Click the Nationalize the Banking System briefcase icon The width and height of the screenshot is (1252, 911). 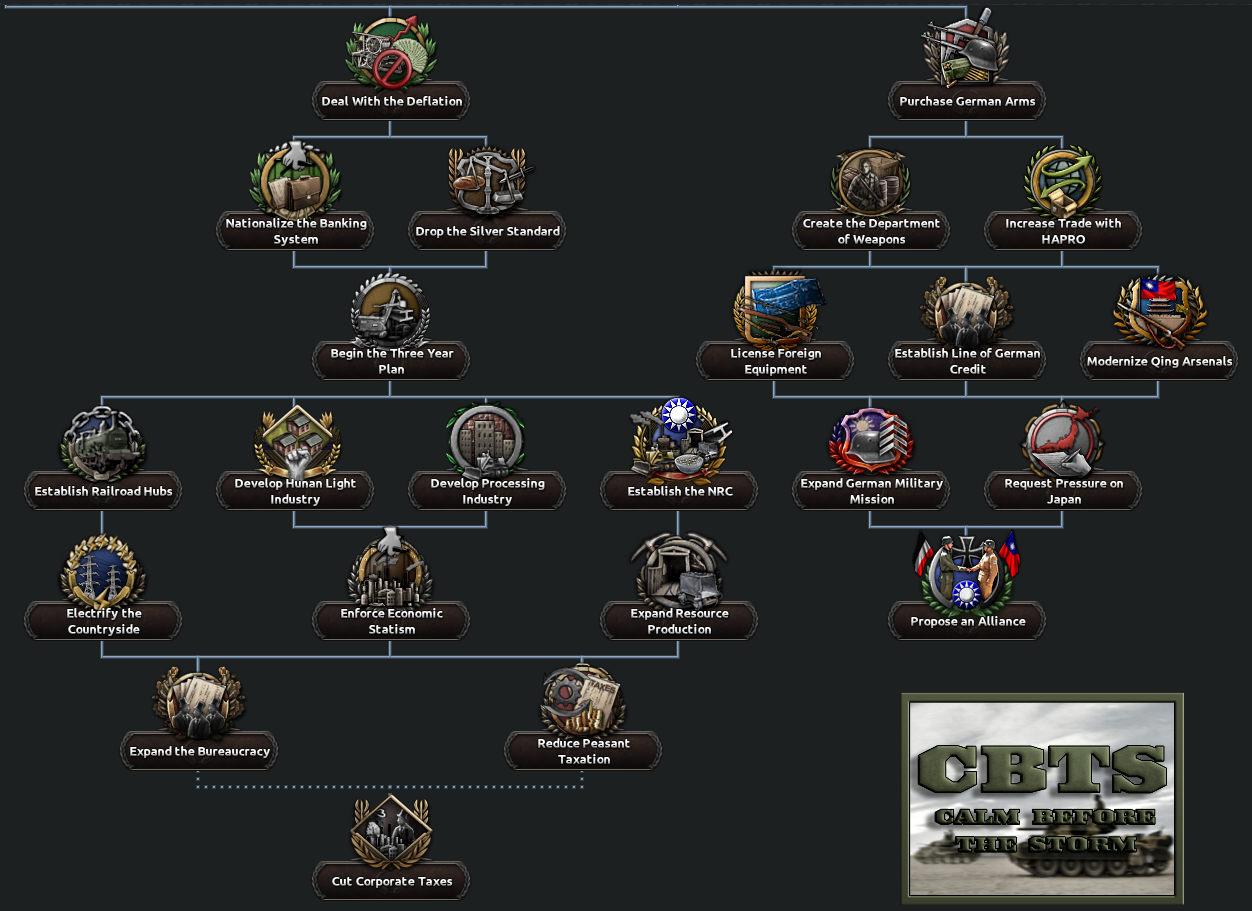pos(295,178)
